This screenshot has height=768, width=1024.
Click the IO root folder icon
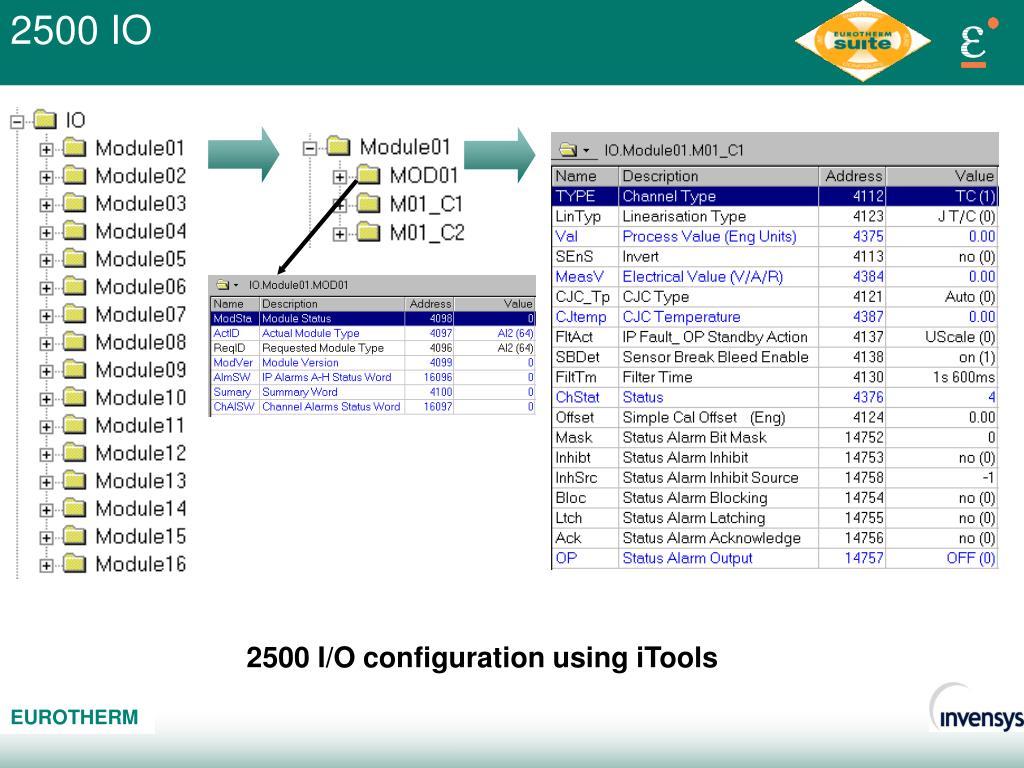tap(45, 119)
